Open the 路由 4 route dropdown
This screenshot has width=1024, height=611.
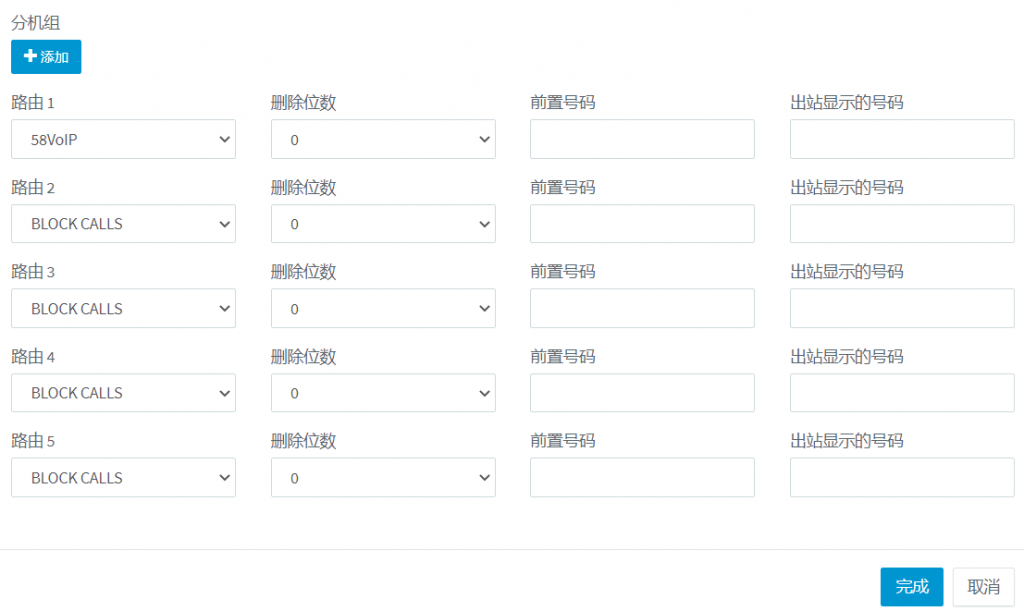coord(123,393)
